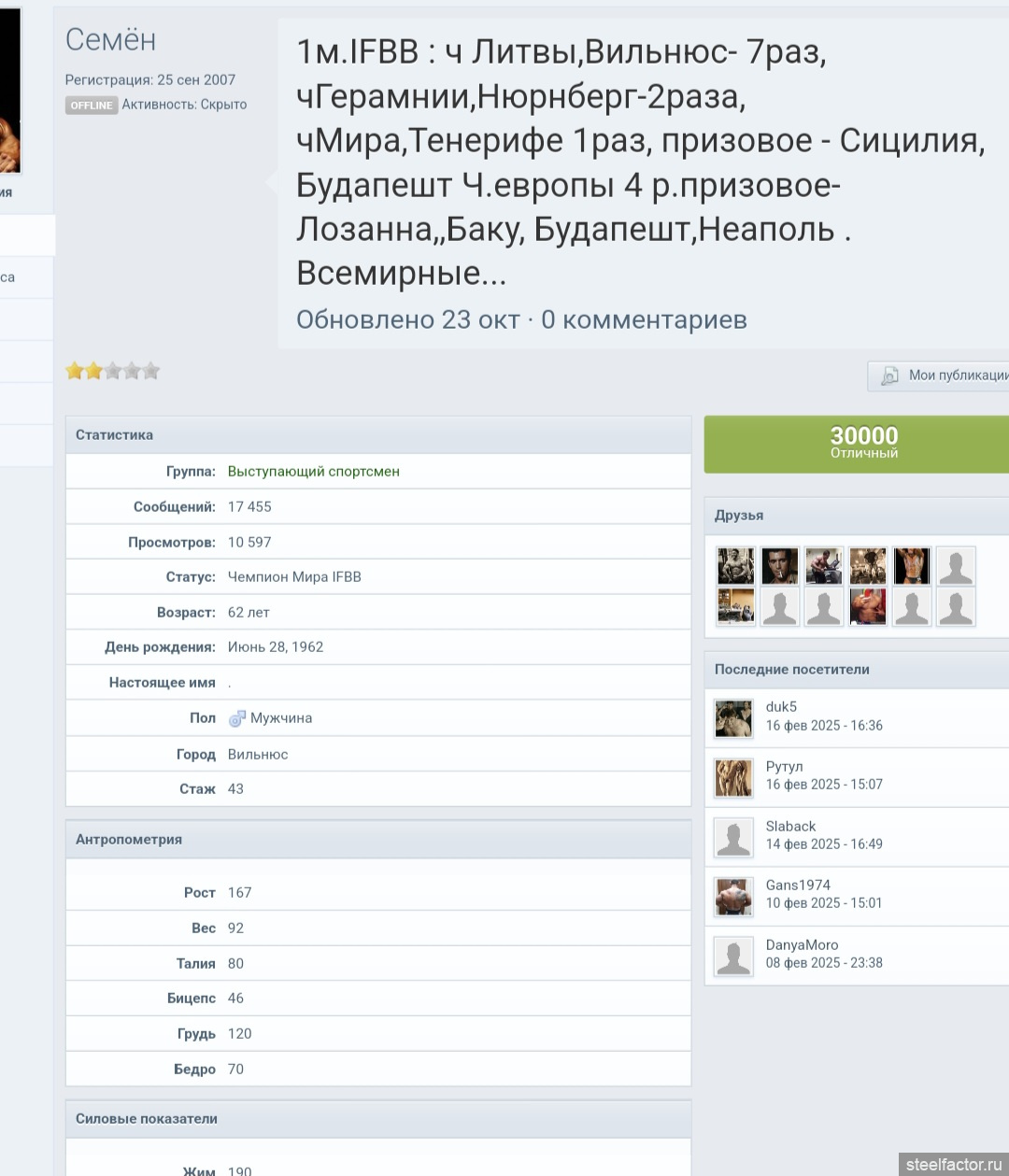Click the status value Чемпион Мира IFBB
Screen dimensions: 1009x1176
[294, 577]
